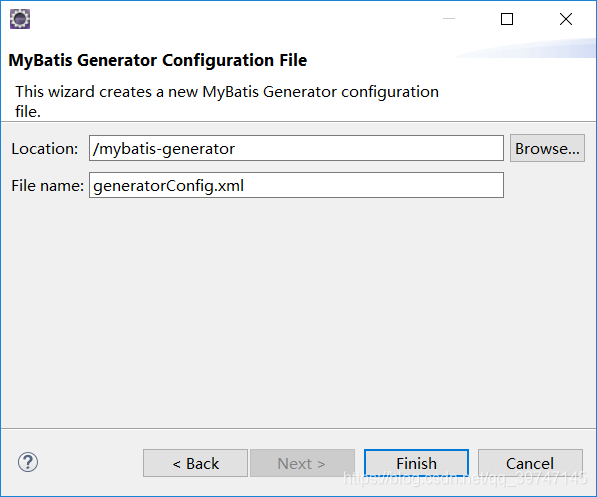Image resolution: width=597 pixels, height=497 pixels.
Task: Click the Browse... button
Action: click(x=547, y=148)
